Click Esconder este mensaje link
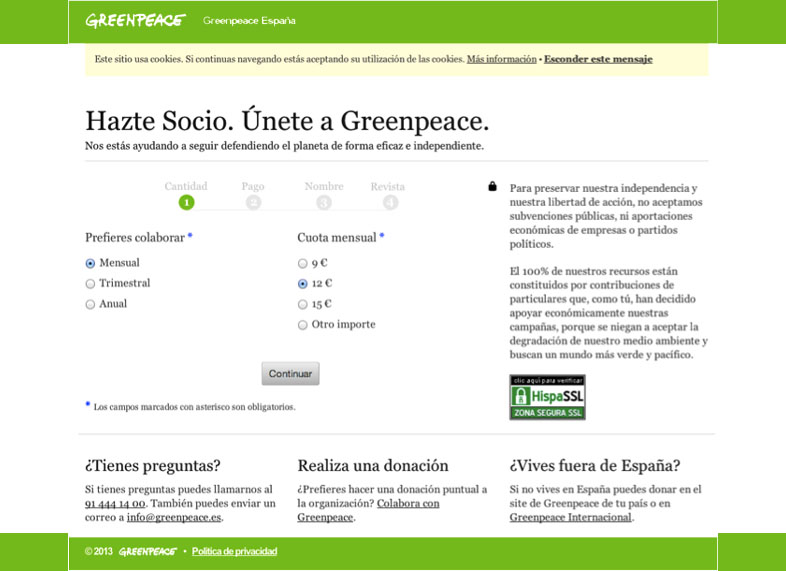786x571 pixels. click(598, 59)
